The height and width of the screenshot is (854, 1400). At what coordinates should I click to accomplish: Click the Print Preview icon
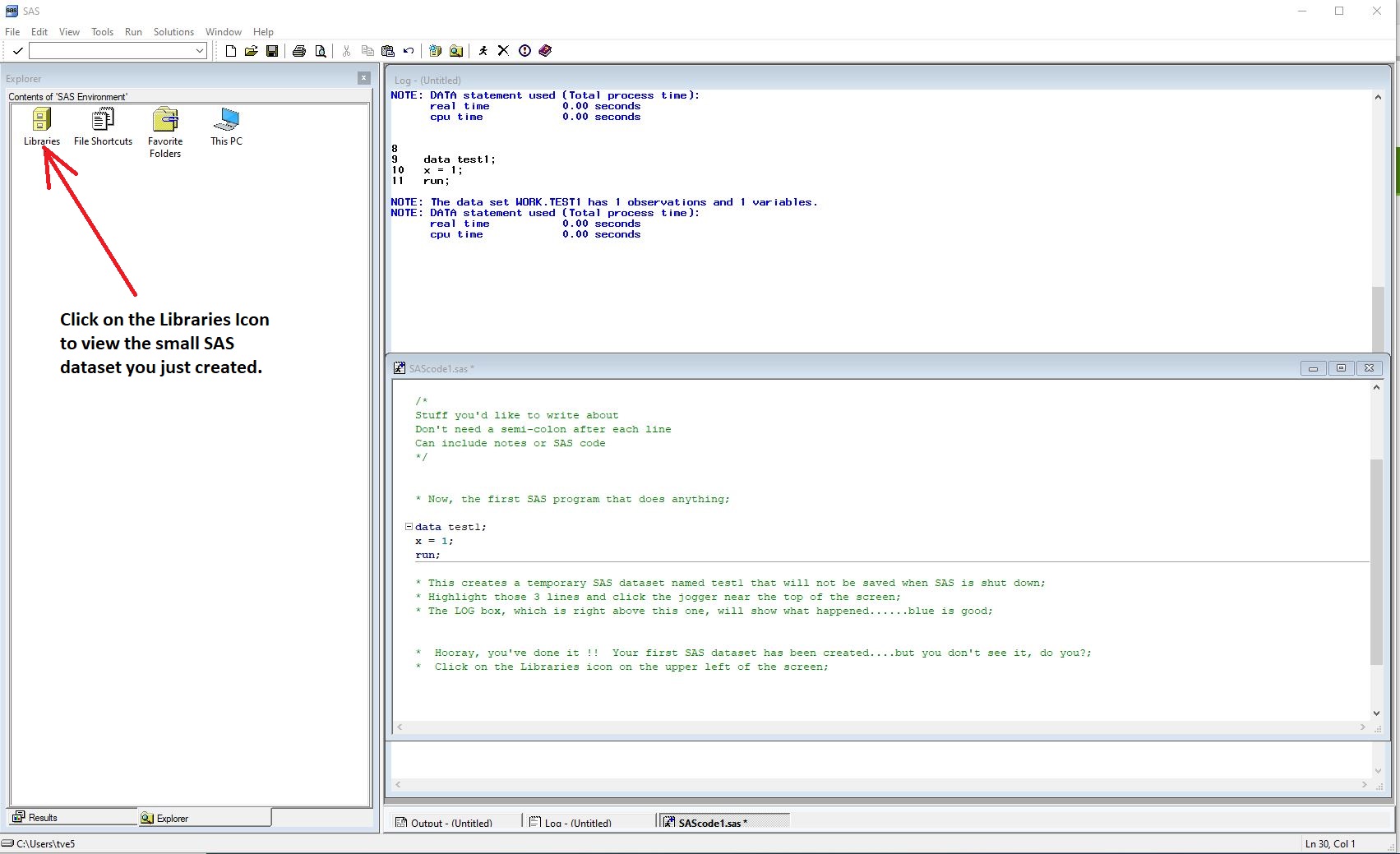[321, 51]
